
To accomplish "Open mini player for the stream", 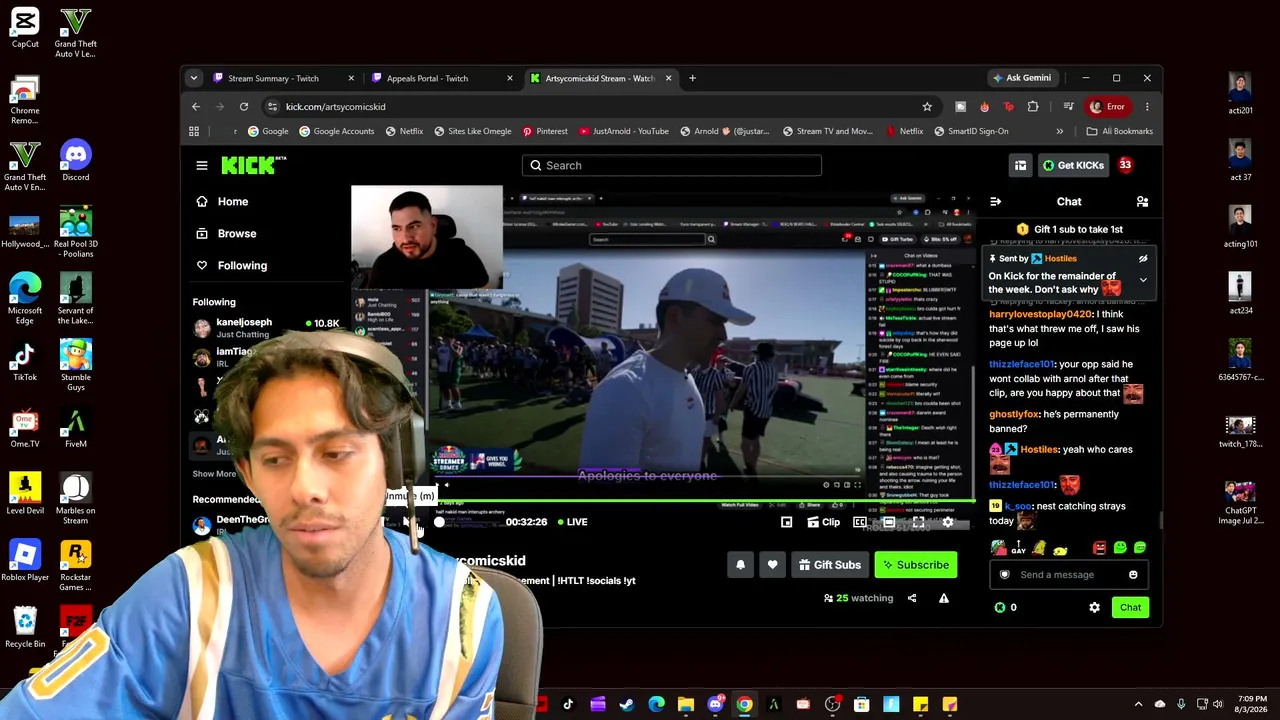I will [x=787, y=522].
